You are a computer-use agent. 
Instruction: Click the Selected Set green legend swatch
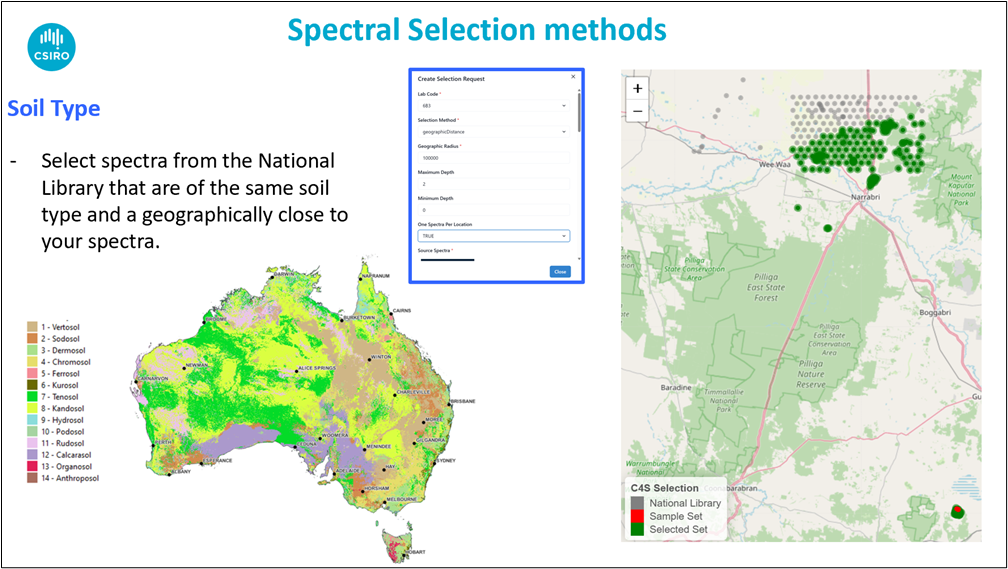pos(637,529)
